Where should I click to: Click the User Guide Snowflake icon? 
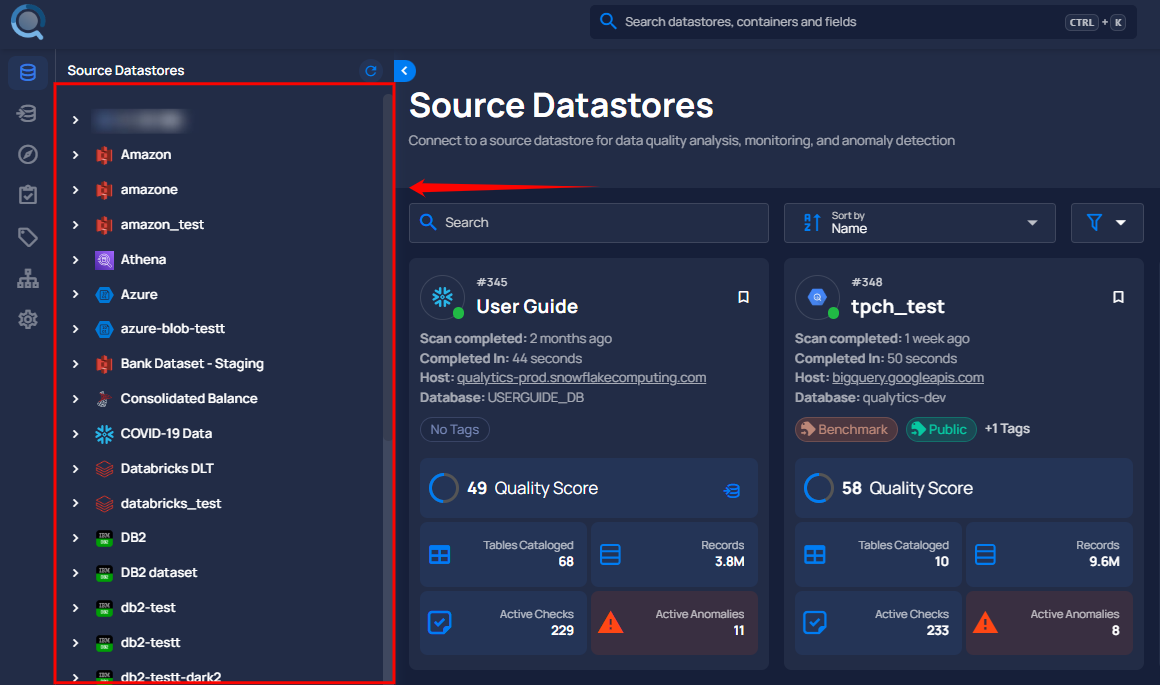point(442,297)
